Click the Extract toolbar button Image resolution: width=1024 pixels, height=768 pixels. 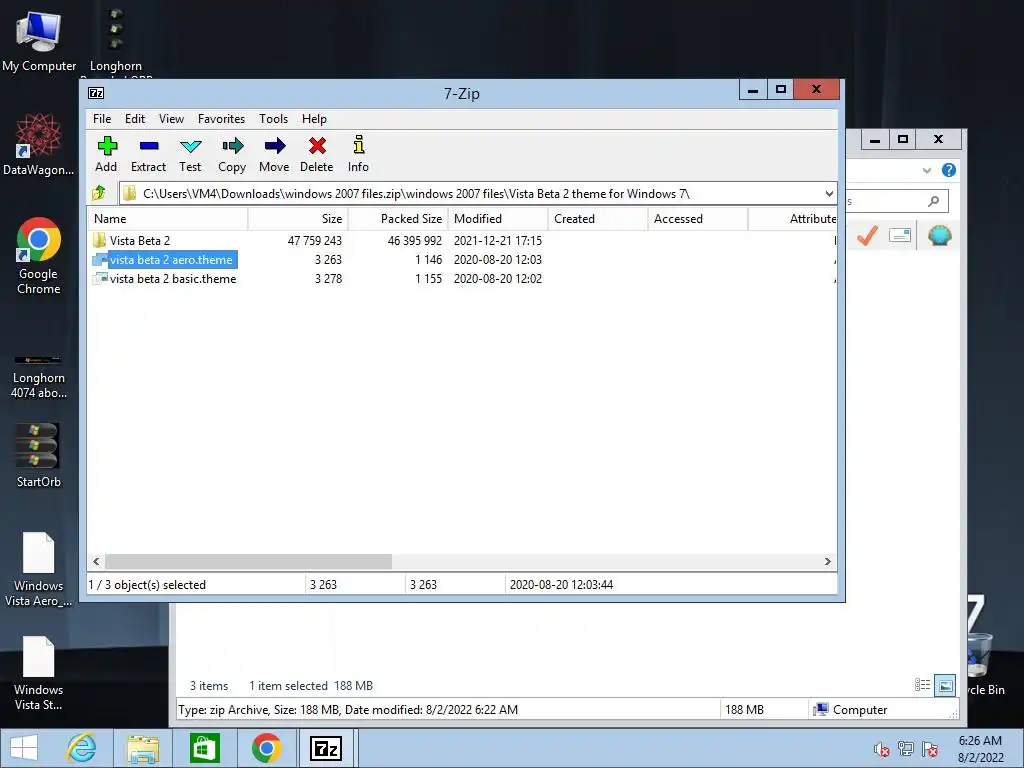148,155
